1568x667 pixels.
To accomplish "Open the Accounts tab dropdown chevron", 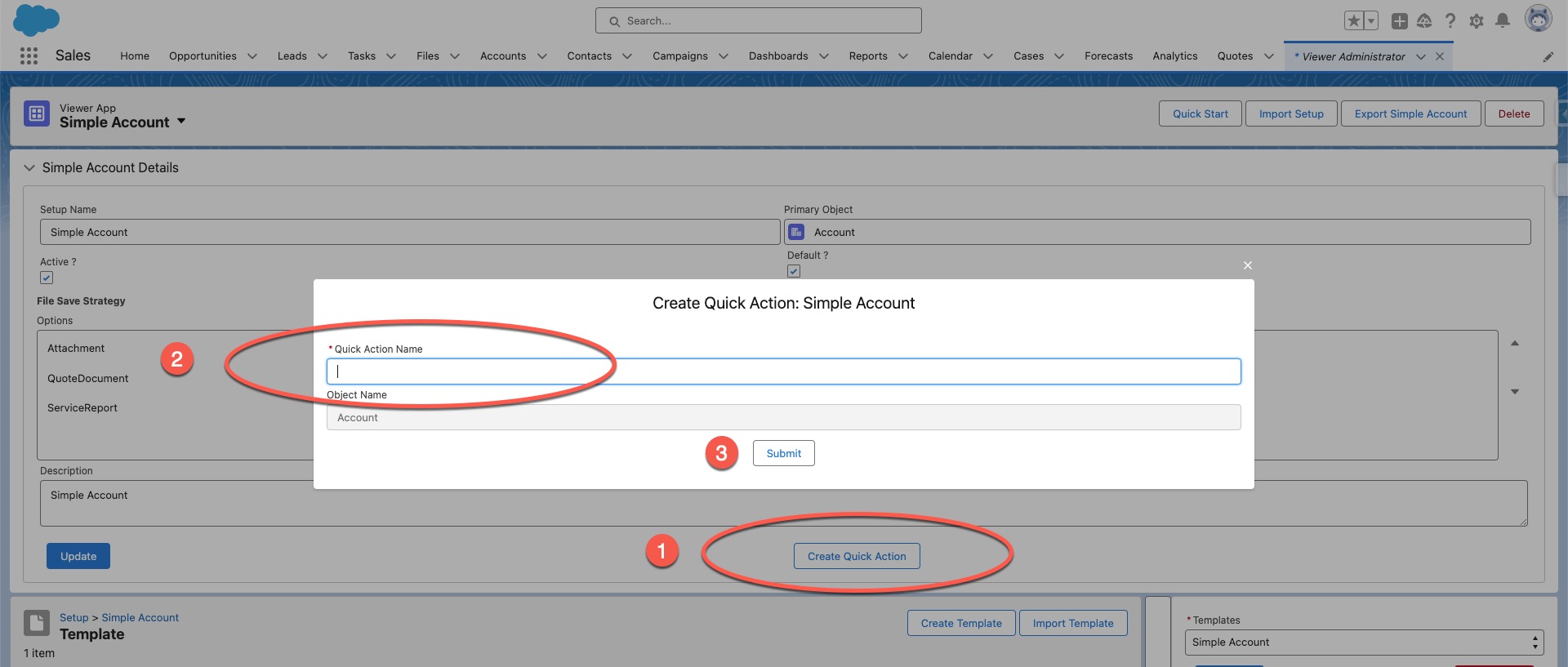I will coord(542,56).
